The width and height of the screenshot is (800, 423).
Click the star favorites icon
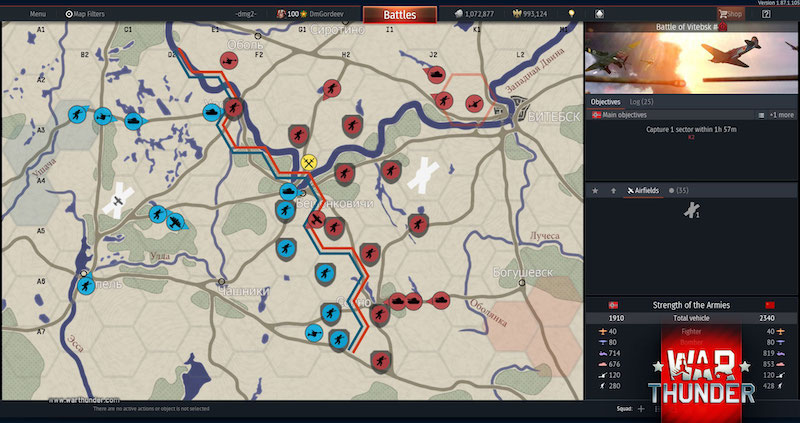pyautogui.click(x=595, y=190)
